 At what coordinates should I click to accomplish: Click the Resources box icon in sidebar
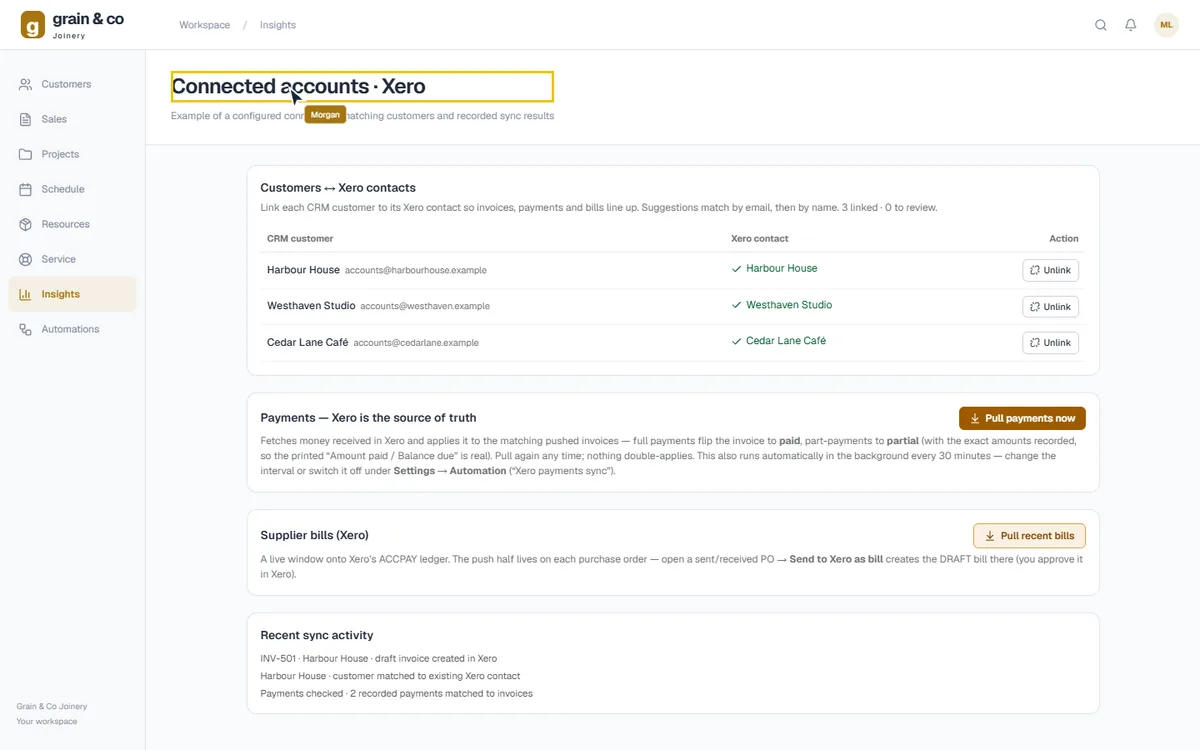[25, 224]
